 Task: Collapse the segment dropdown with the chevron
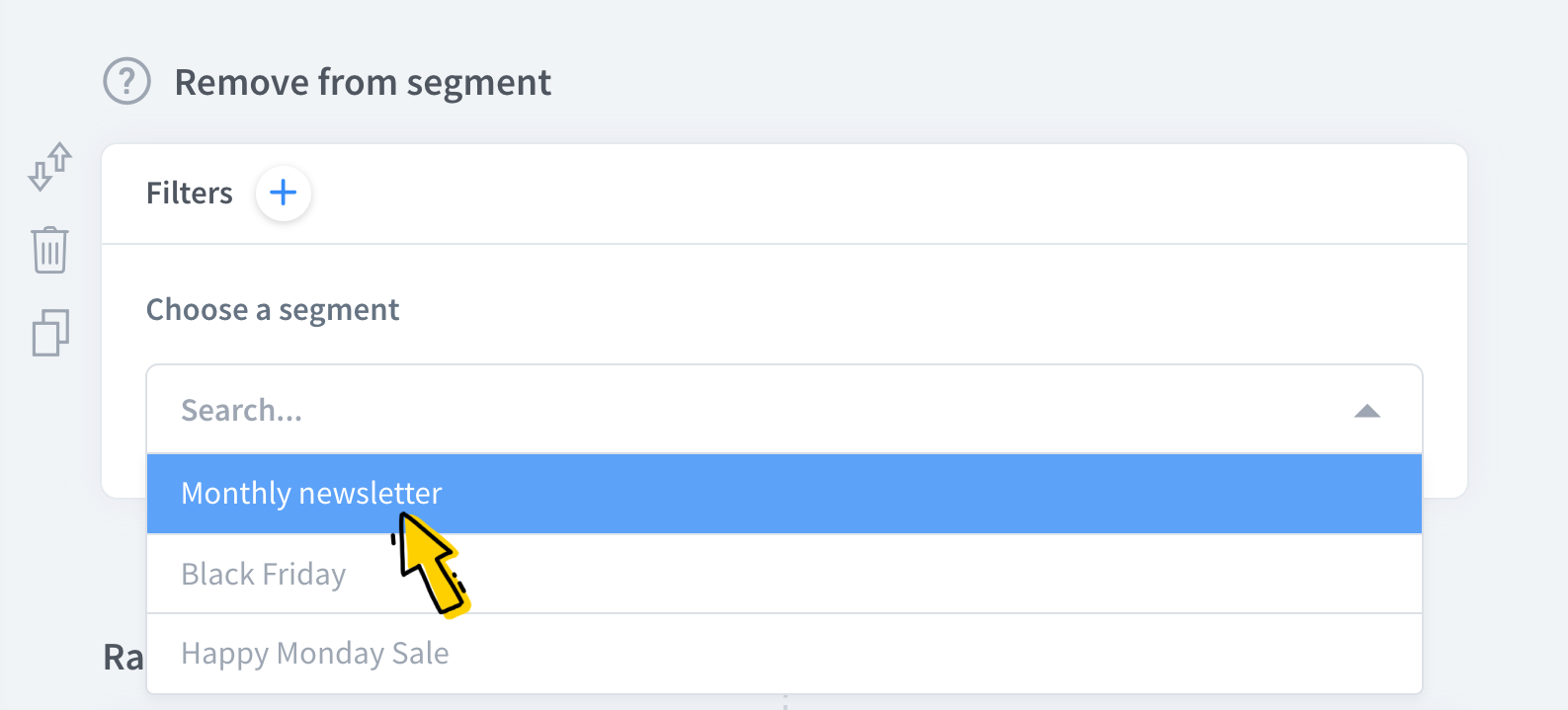pyautogui.click(x=1367, y=411)
